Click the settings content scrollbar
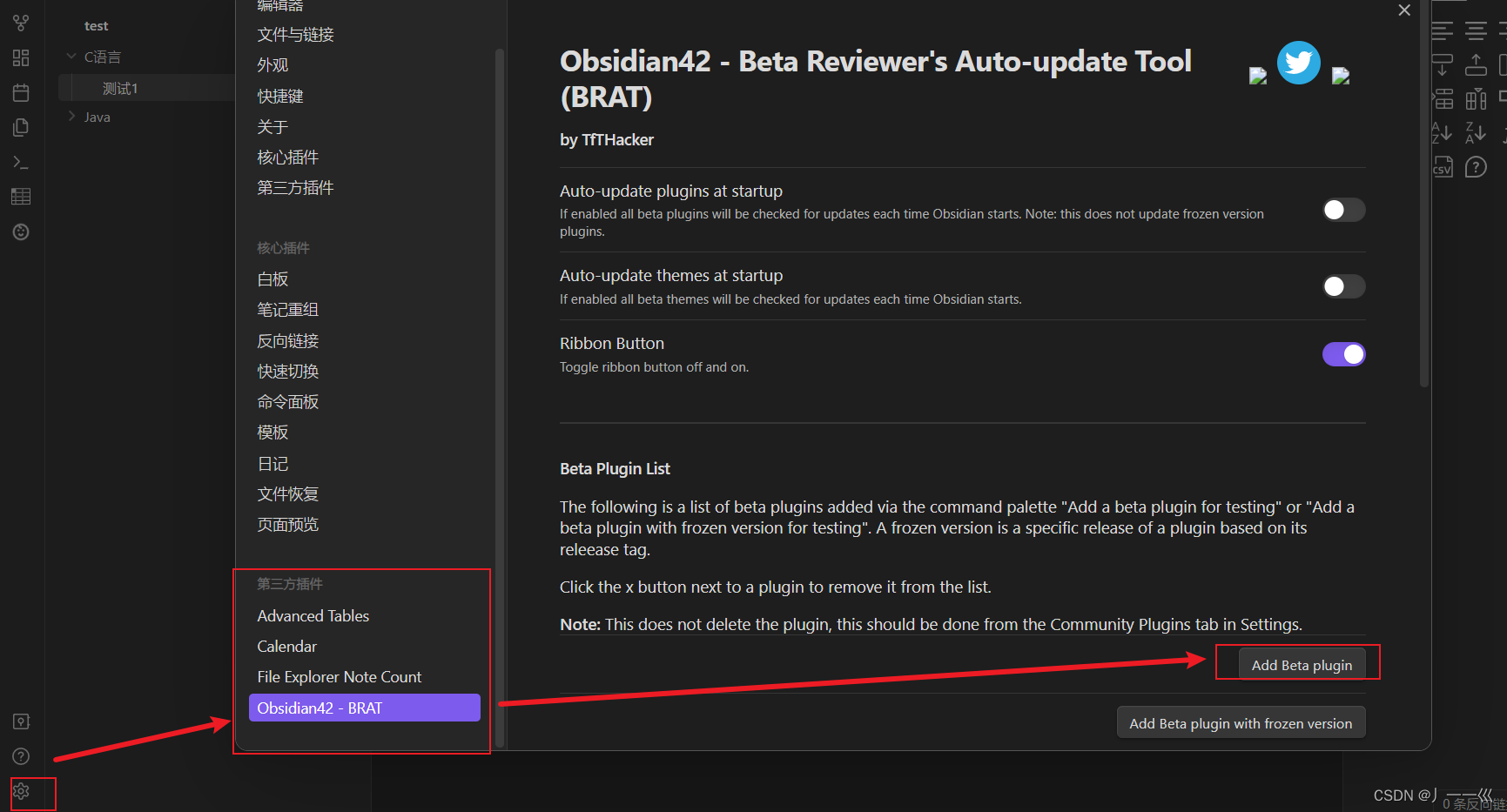Viewport: 1507px width, 812px height. (1424, 193)
